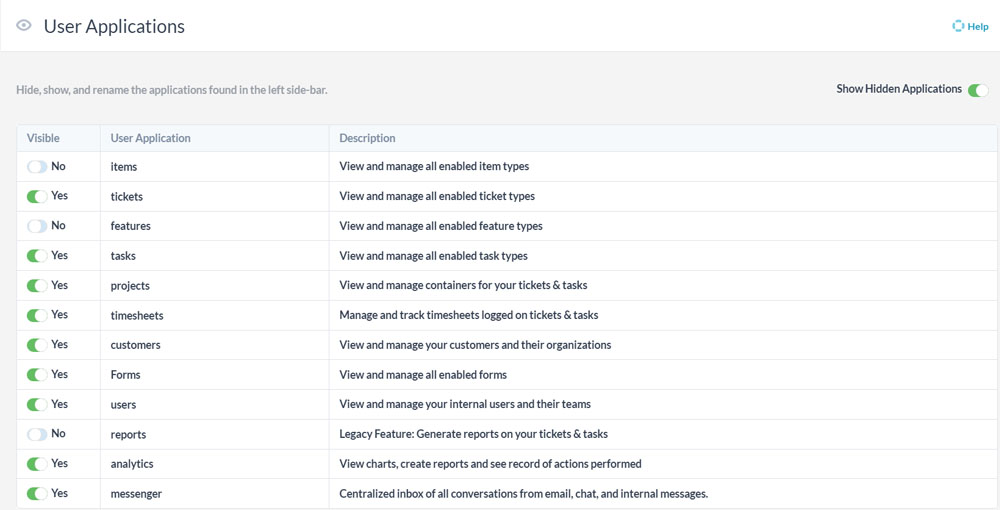This screenshot has height=510, width=1000.
Task: Disable the customers visibility switch
Action: pyautogui.click(x=37, y=345)
